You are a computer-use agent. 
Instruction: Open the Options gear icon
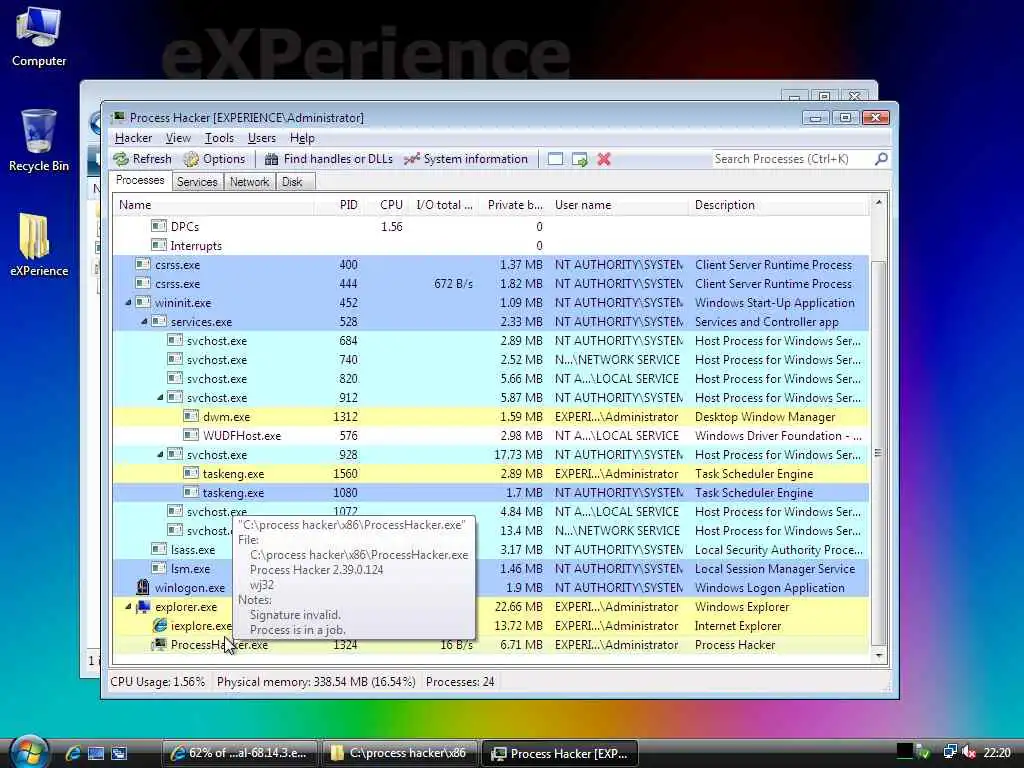click(x=191, y=159)
